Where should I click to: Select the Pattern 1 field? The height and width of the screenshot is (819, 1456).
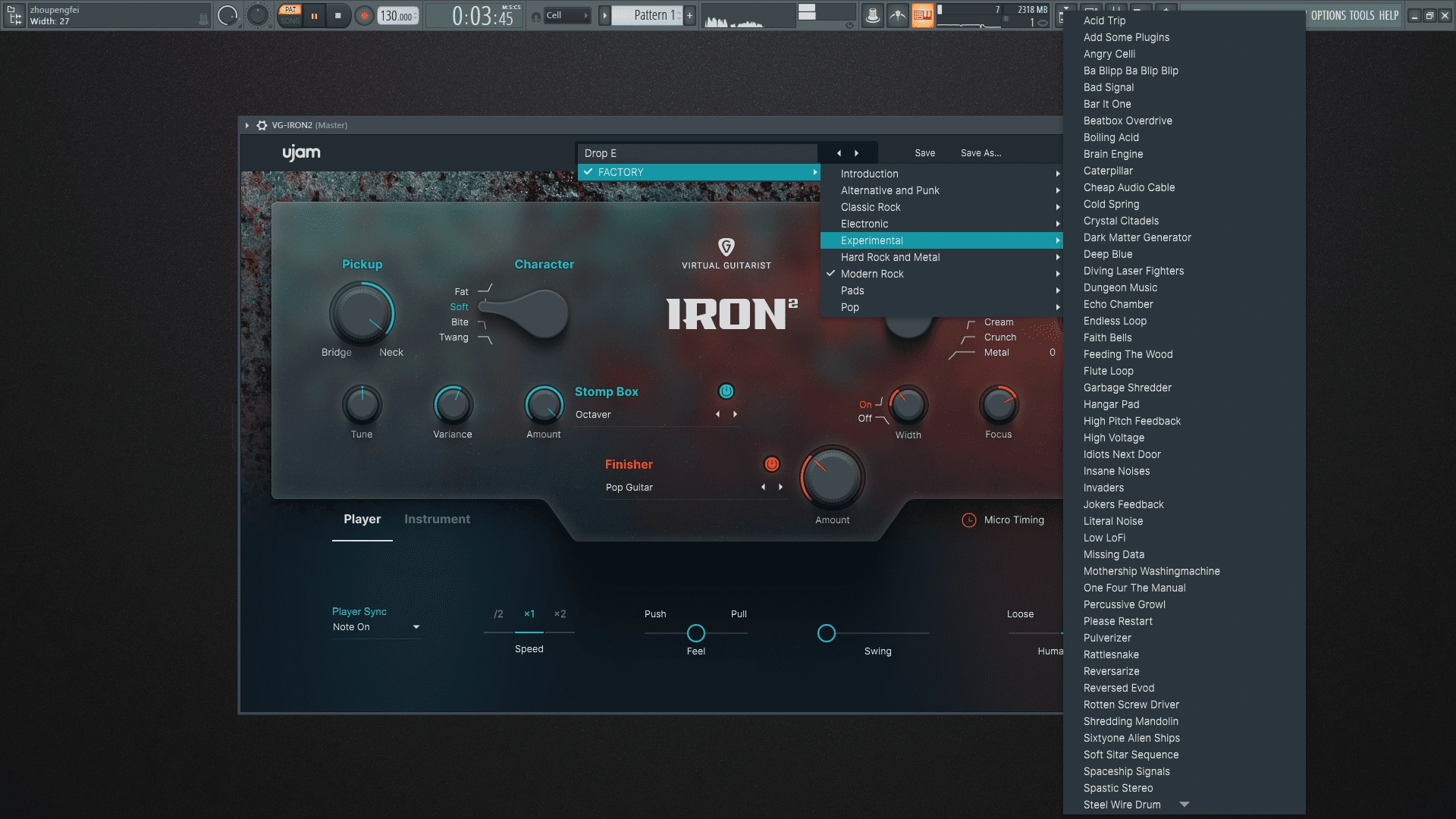click(x=648, y=15)
